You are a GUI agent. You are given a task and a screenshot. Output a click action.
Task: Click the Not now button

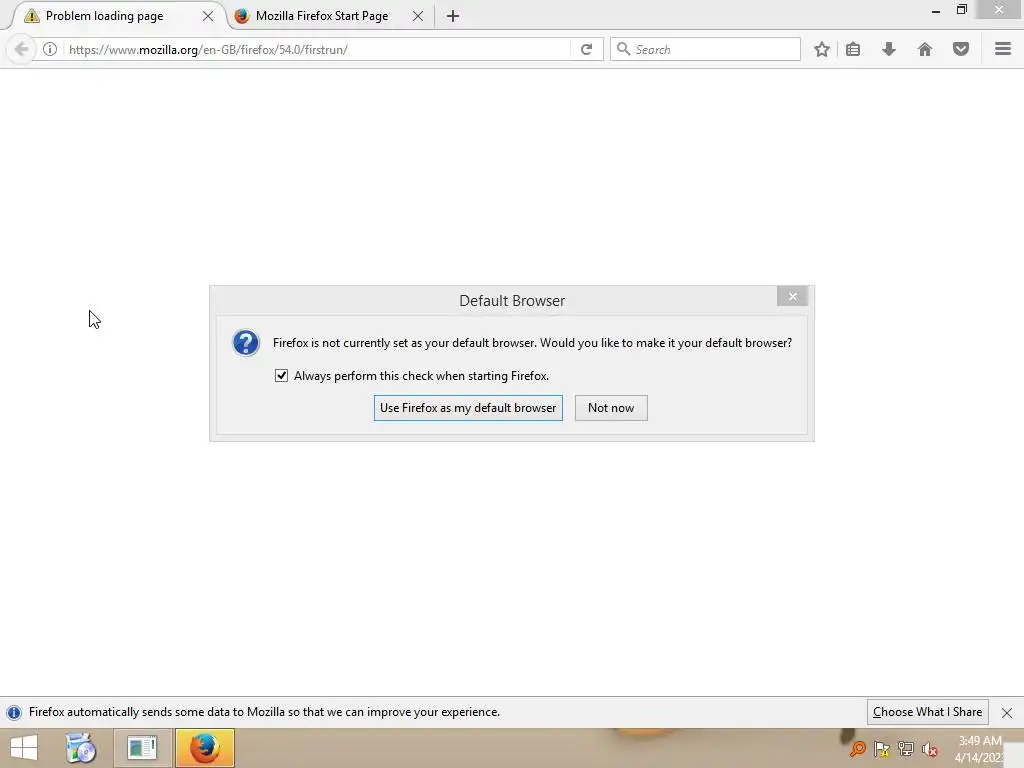point(611,408)
